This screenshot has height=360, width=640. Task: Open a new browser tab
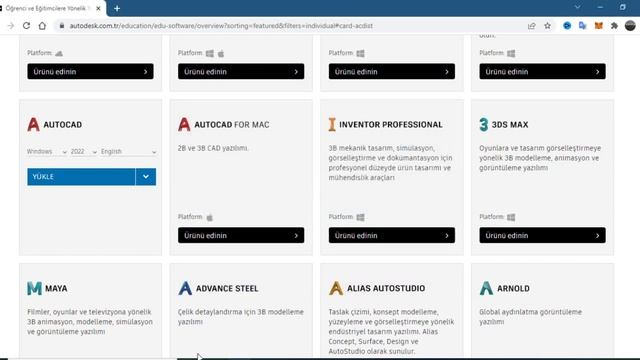pyautogui.click(x=117, y=8)
